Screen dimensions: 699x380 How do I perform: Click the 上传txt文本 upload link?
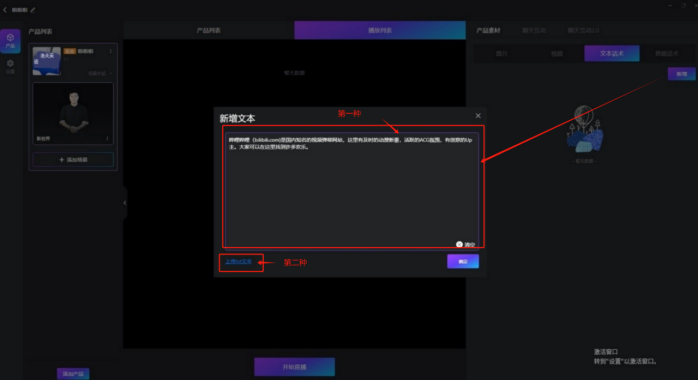pyautogui.click(x=238, y=262)
